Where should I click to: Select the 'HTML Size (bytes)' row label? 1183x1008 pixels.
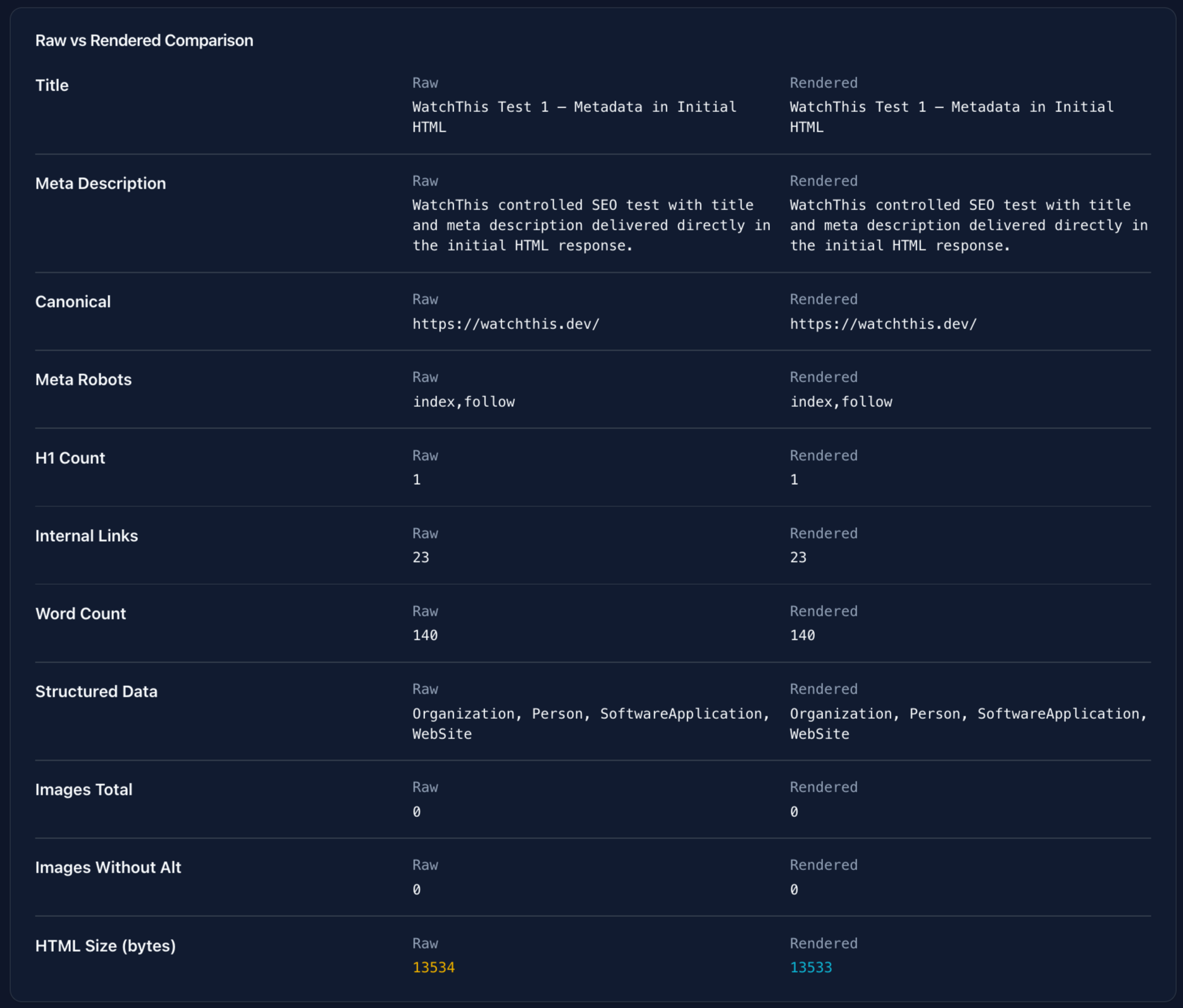click(106, 946)
